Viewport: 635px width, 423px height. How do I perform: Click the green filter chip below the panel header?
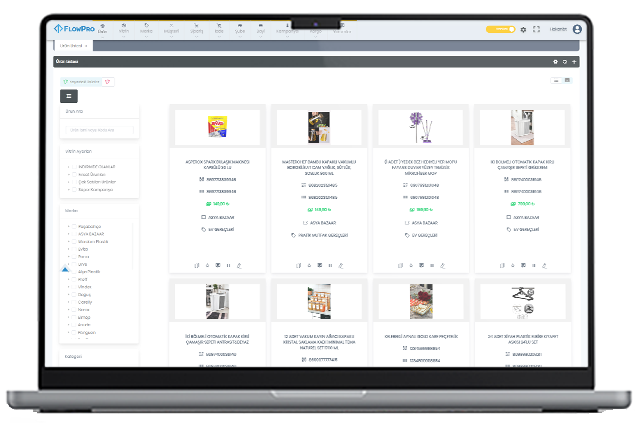tap(80, 80)
